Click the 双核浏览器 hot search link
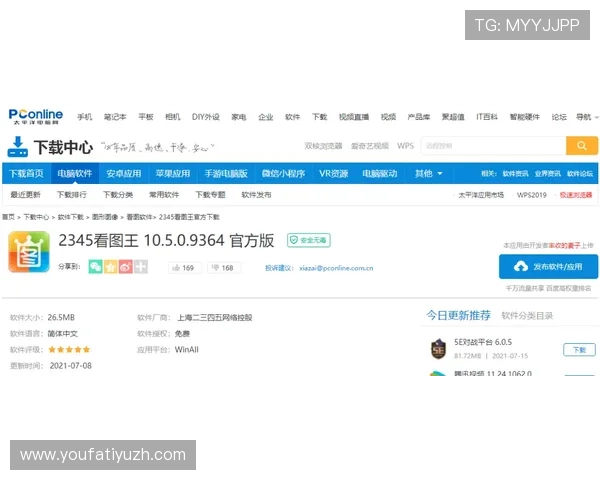Viewport: 600px width, 480px height. click(323, 146)
